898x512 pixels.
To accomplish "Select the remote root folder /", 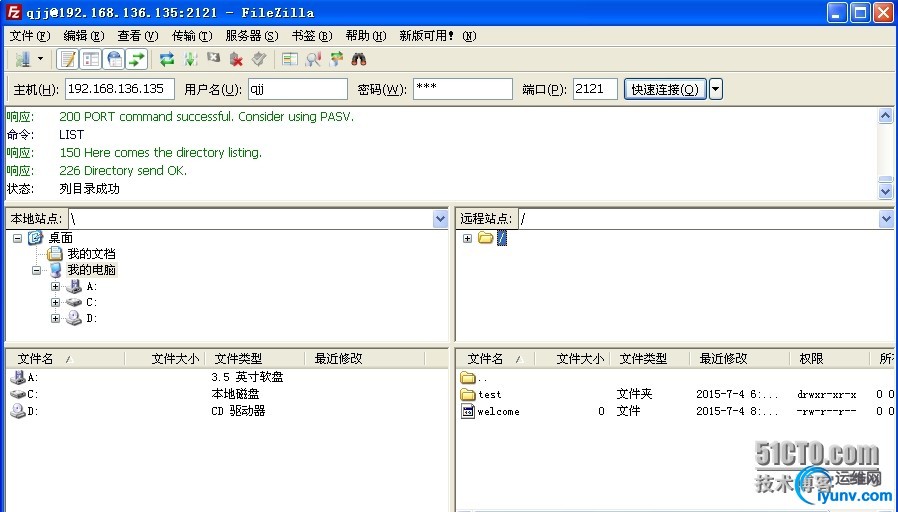I will [x=502, y=238].
